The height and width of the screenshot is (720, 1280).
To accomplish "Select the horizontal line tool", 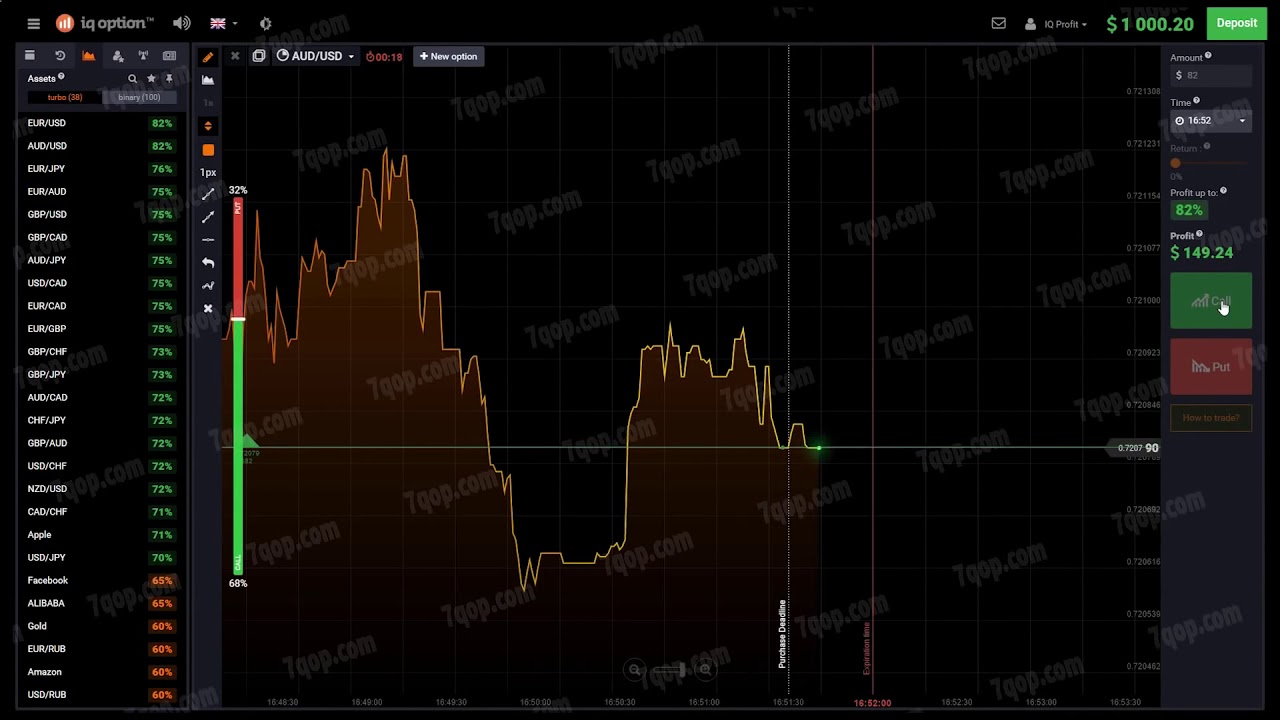I will pos(208,240).
